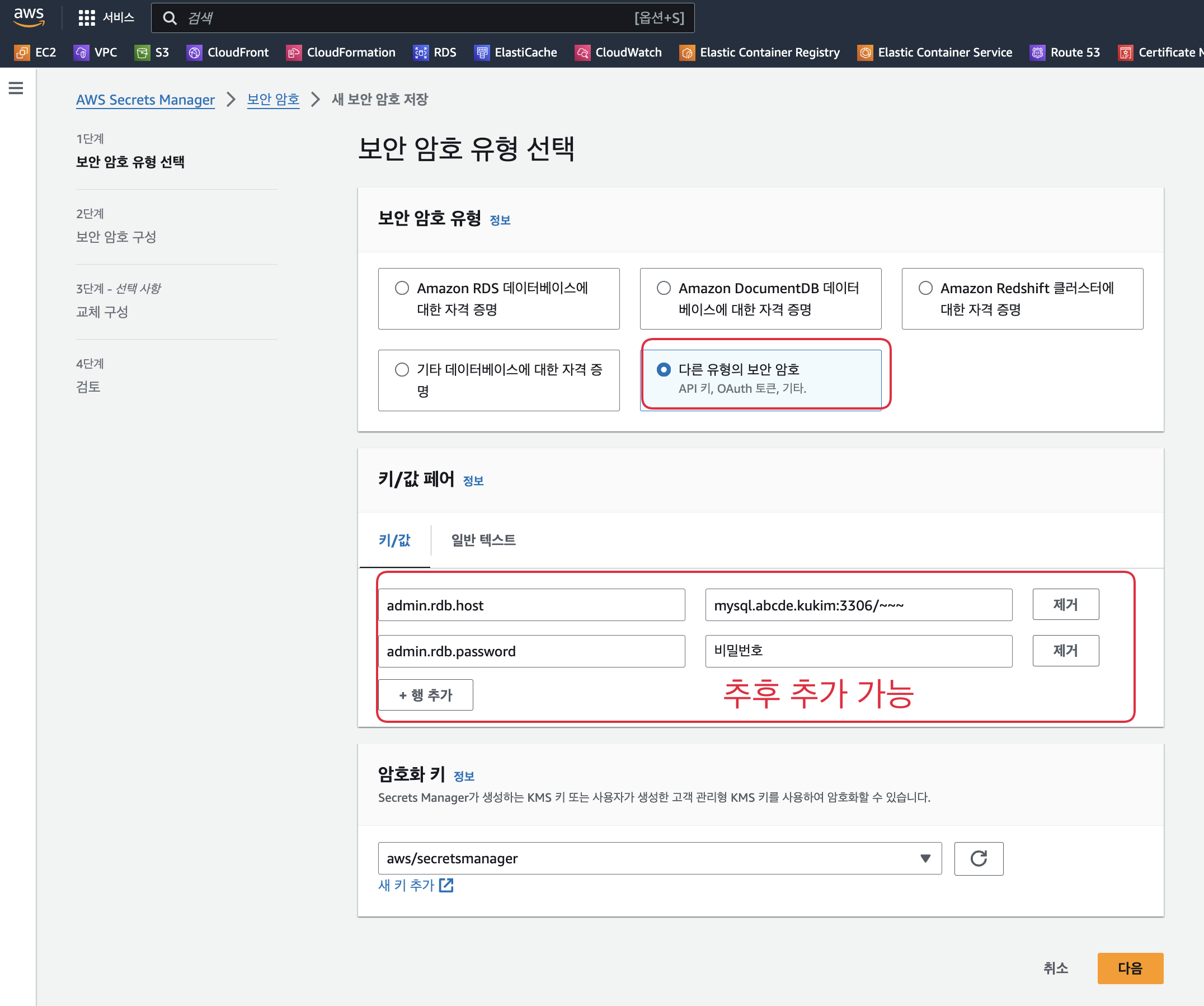Select Amazon Redshift cluster credentials radio
Viewport: 1204px width, 1006px height.
925,288
